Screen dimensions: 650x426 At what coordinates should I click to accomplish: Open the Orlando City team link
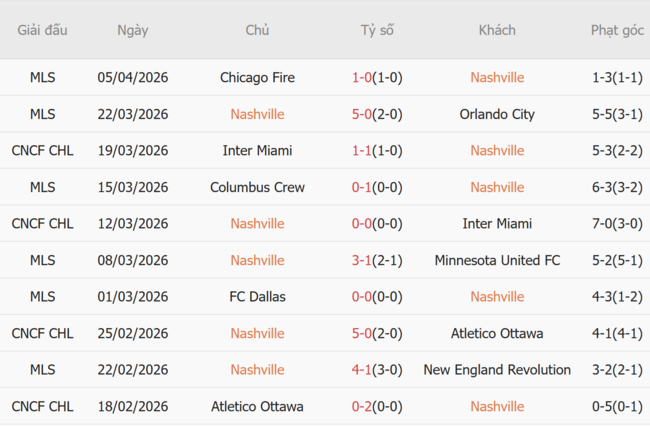point(497,114)
